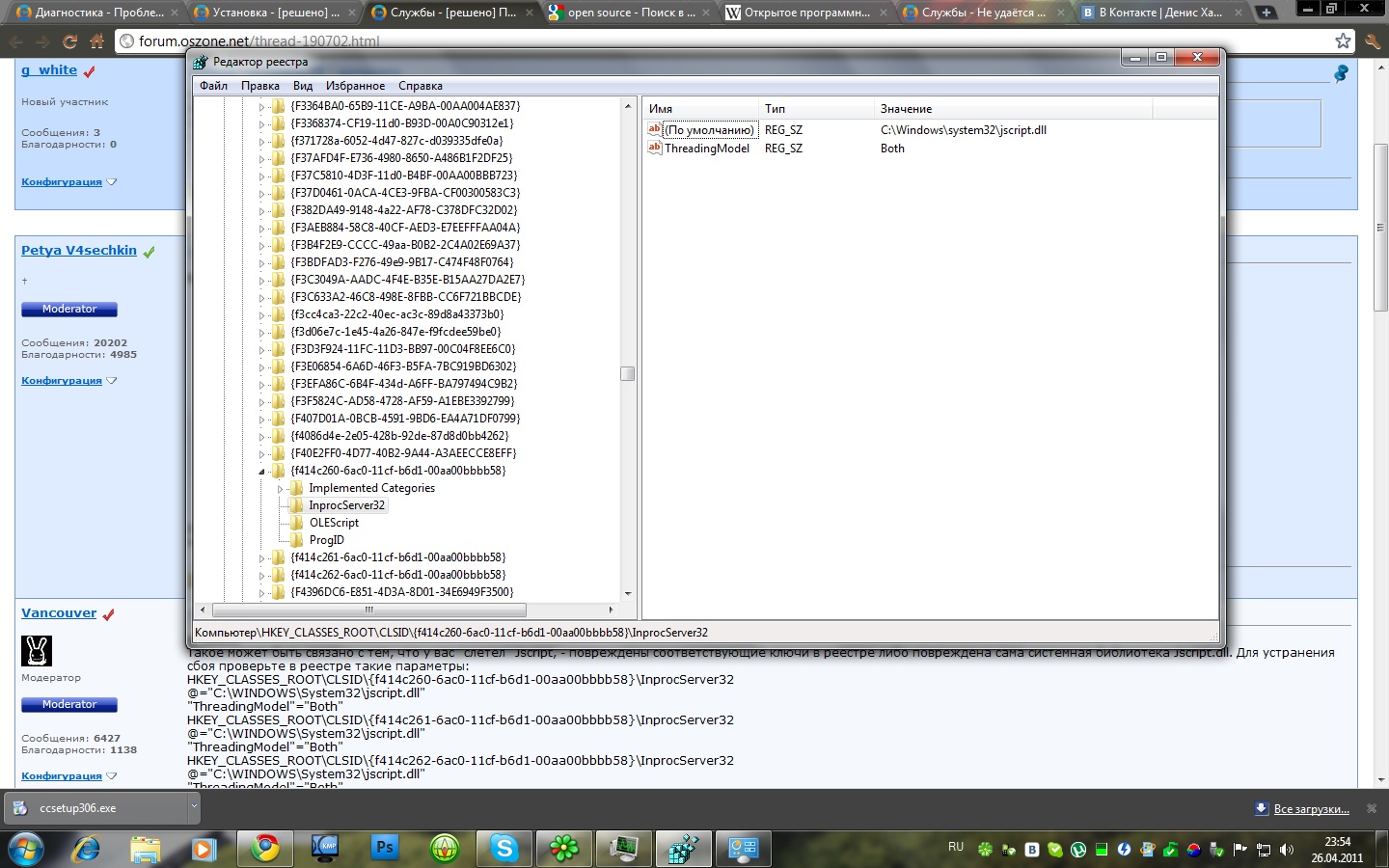The height and width of the screenshot is (868, 1389).
Task: Switch to Google Chrome on the taskbar
Action: coord(265,849)
